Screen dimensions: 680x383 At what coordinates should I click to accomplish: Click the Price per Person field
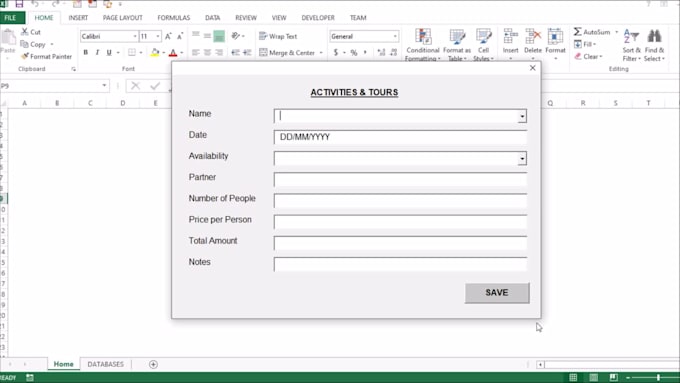pos(400,222)
